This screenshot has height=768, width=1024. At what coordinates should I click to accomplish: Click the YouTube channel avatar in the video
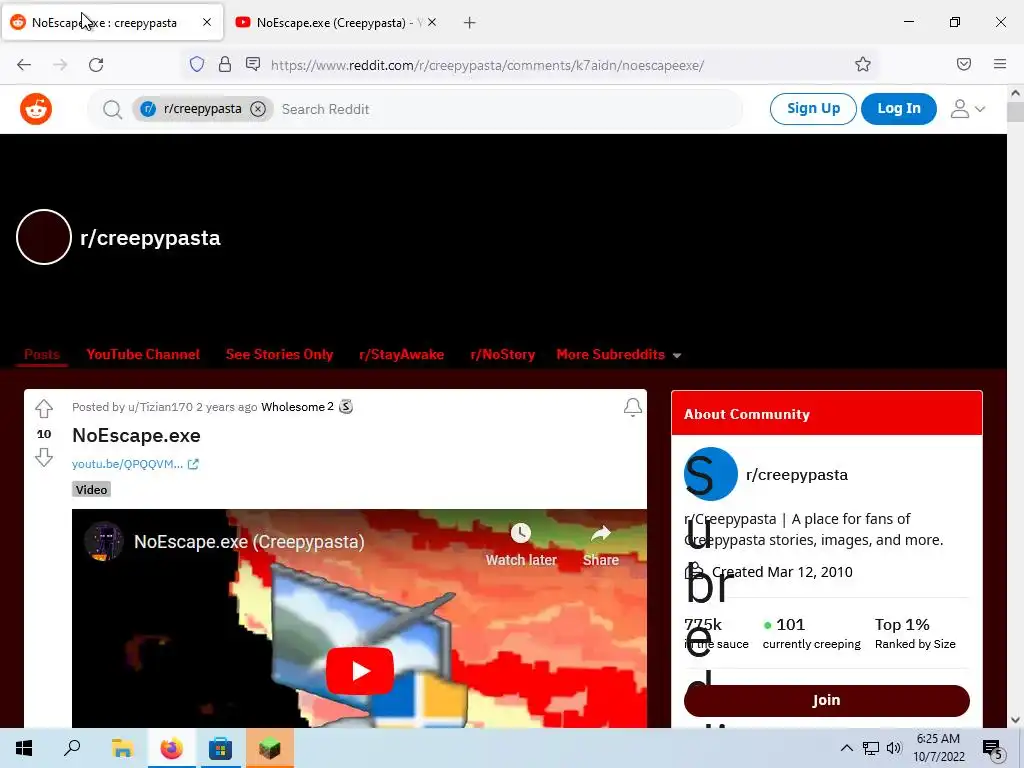tap(104, 541)
